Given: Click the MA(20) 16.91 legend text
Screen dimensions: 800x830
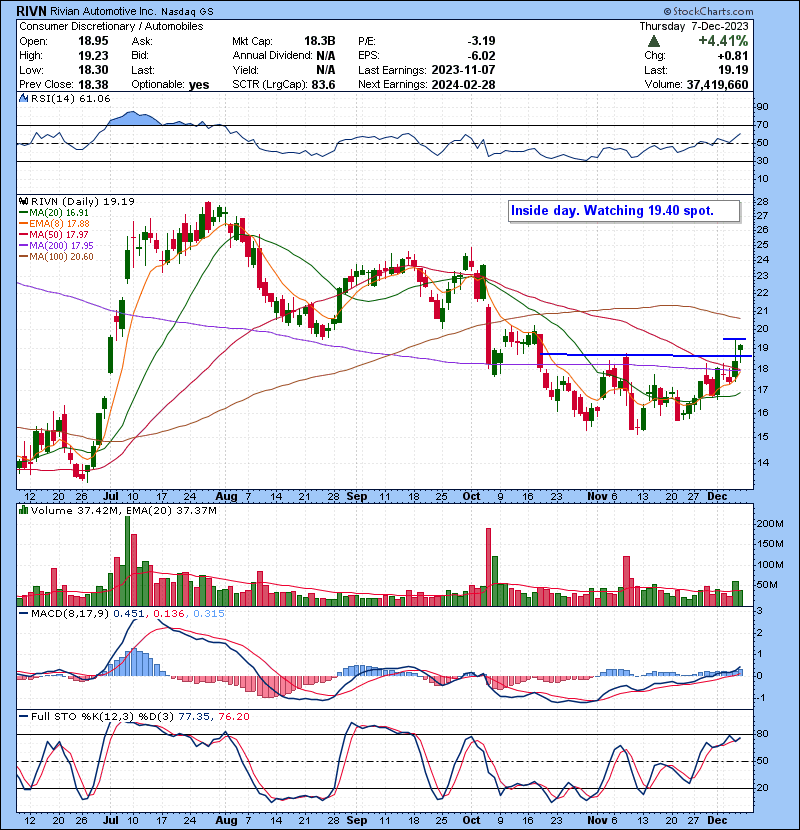Looking at the screenshot, I should 59,213.
